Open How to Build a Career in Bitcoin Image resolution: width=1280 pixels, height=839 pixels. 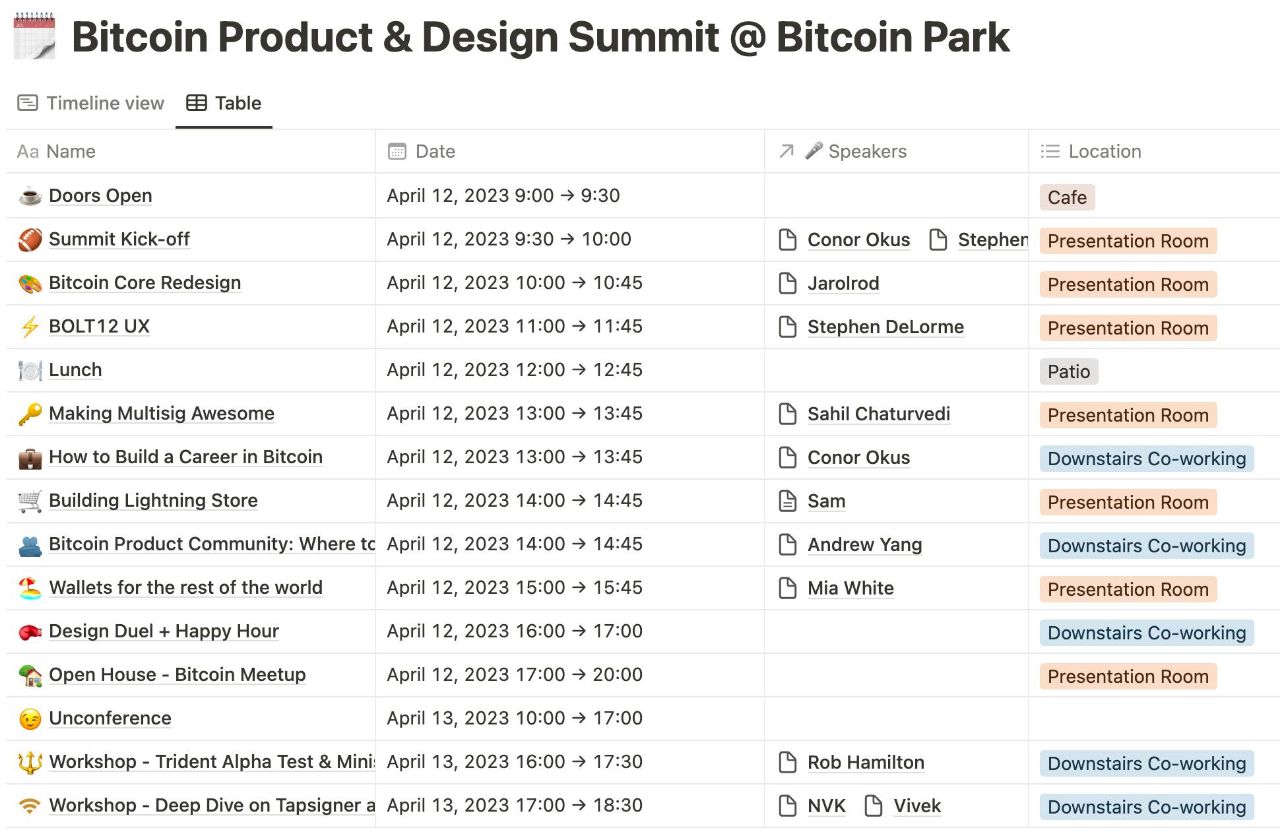[x=186, y=457]
